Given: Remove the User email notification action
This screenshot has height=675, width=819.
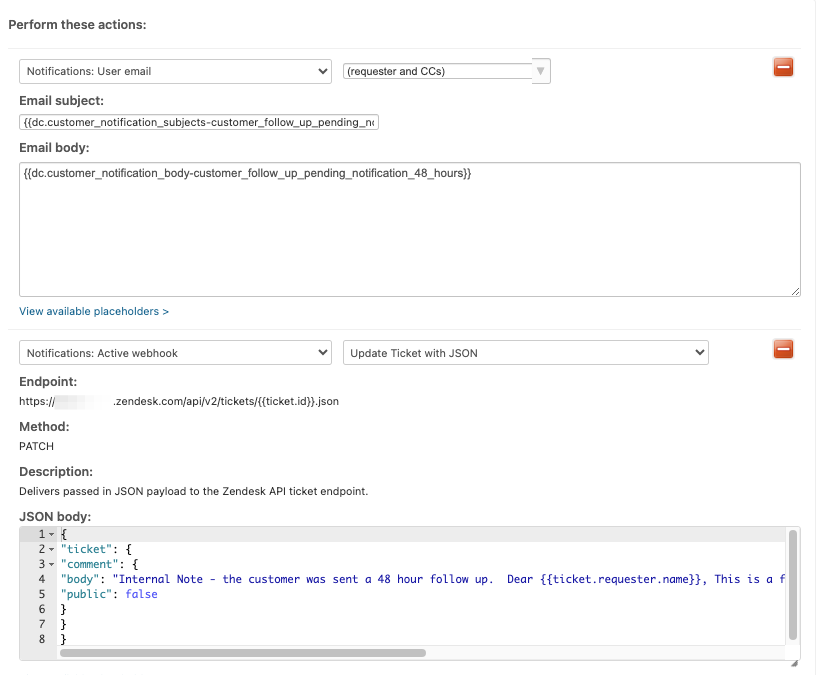Looking at the screenshot, I should click(783, 67).
